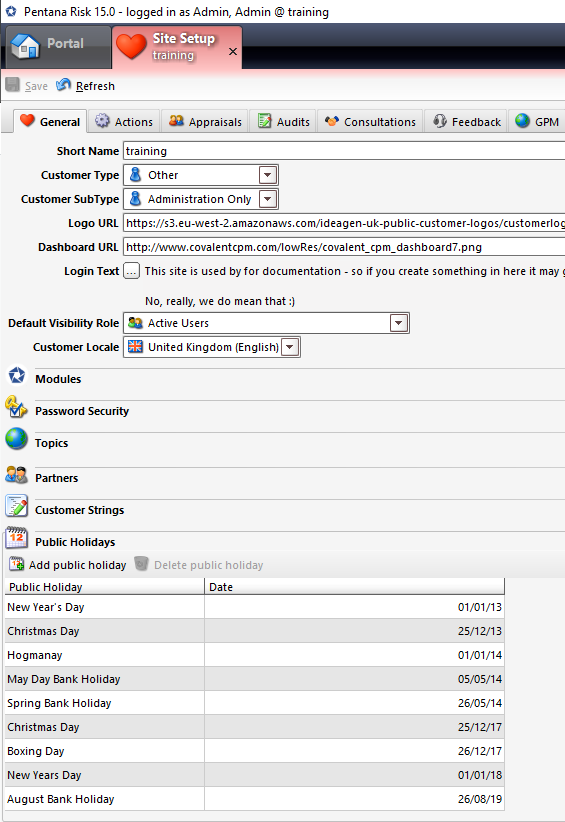Viewport: 565px width, 822px height.
Task: Select the Spring Bank Holiday row
Action: 255,704
